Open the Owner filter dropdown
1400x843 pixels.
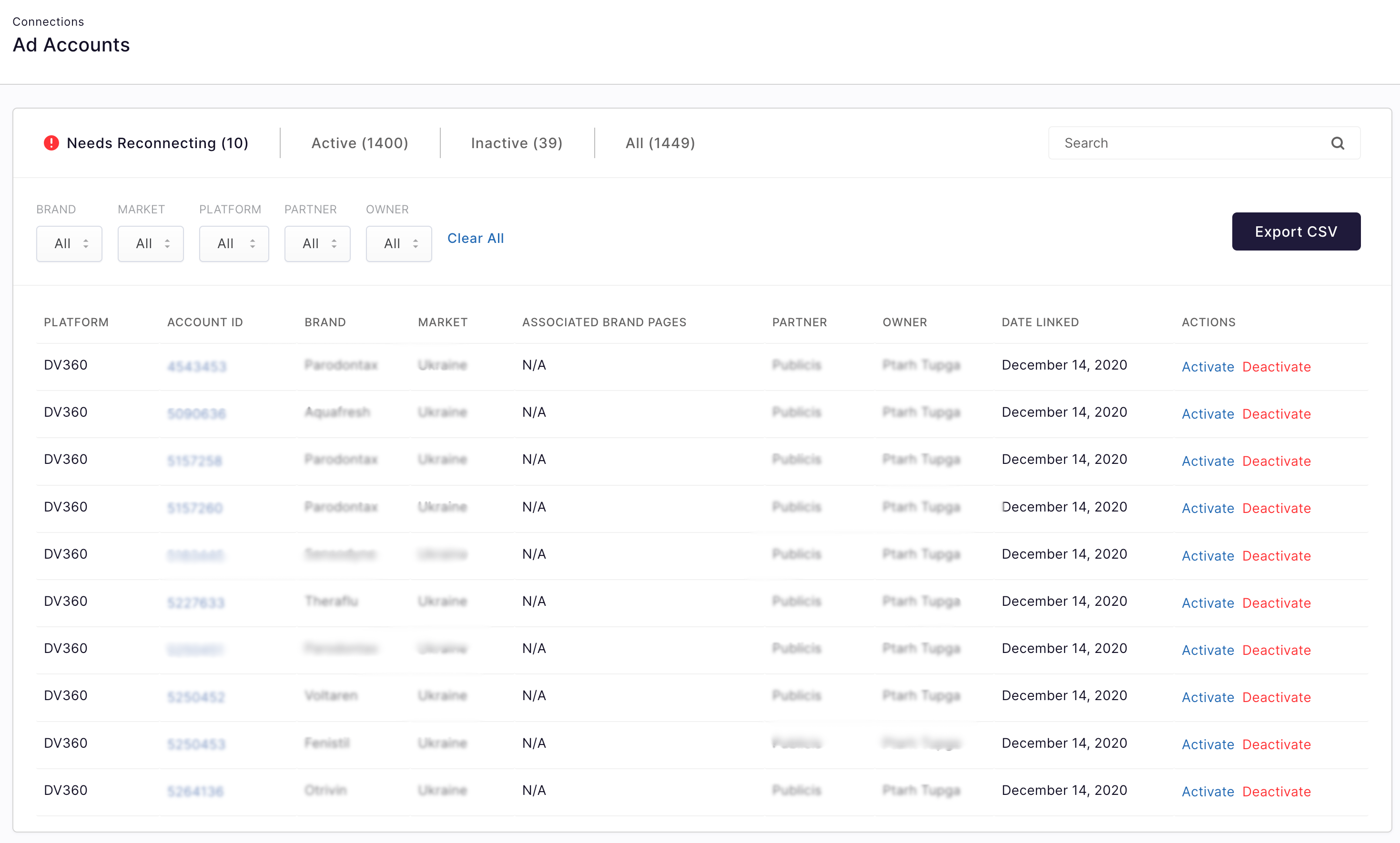pos(399,244)
